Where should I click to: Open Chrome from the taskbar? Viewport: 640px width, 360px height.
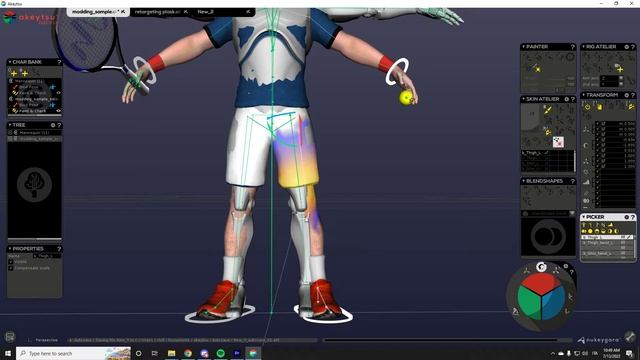[188, 353]
